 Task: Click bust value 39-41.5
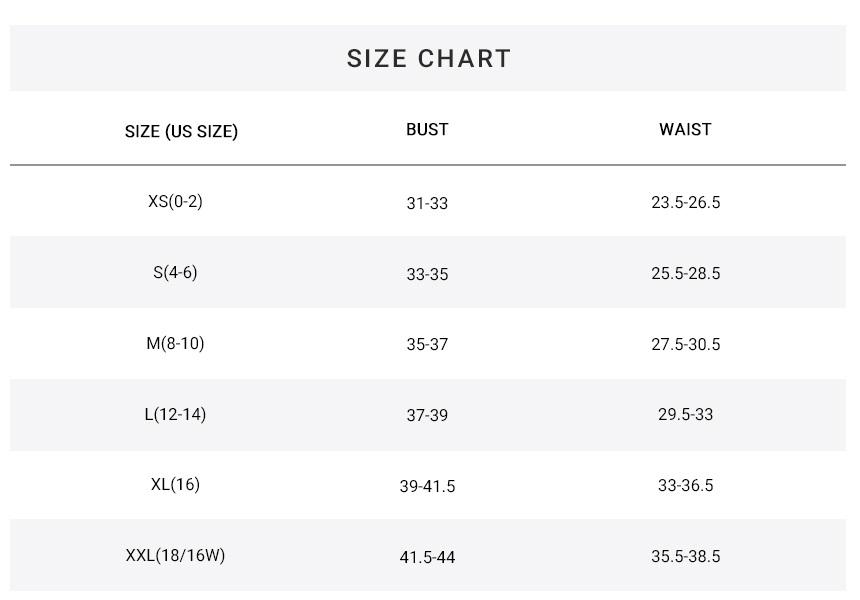click(x=427, y=486)
